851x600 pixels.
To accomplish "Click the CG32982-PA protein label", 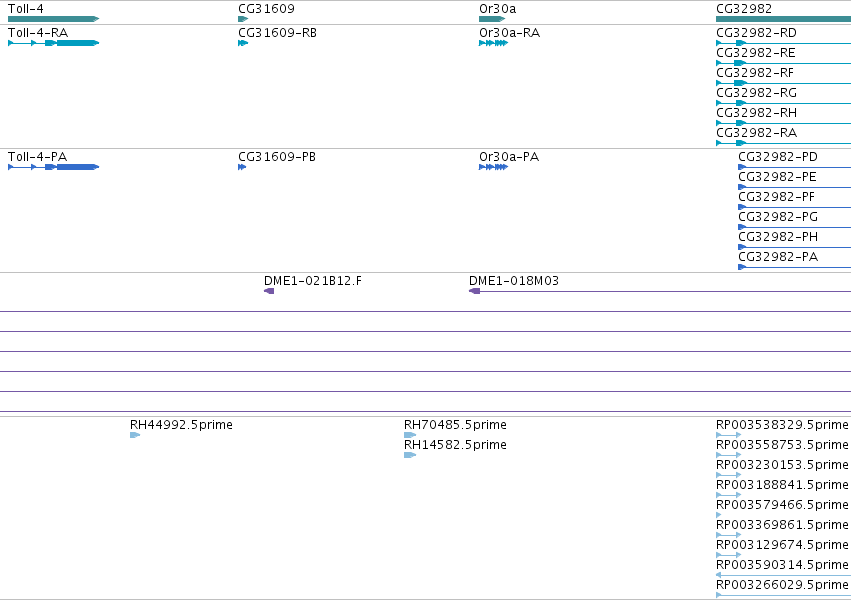I will [778, 257].
